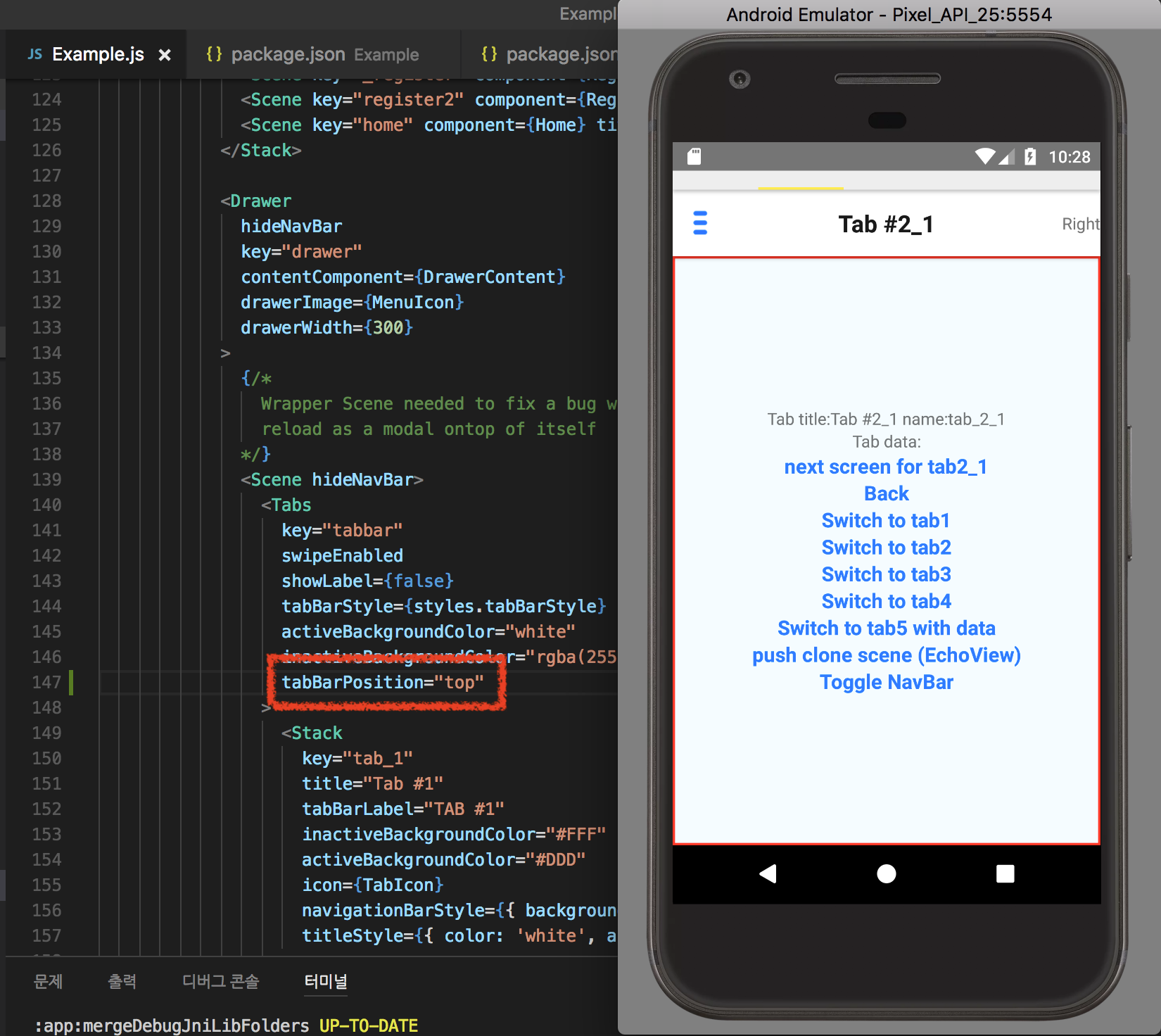Tap the Toggle NavBar control
Viewport: 1161px width, 1036px height.
[x=886, y=681]
